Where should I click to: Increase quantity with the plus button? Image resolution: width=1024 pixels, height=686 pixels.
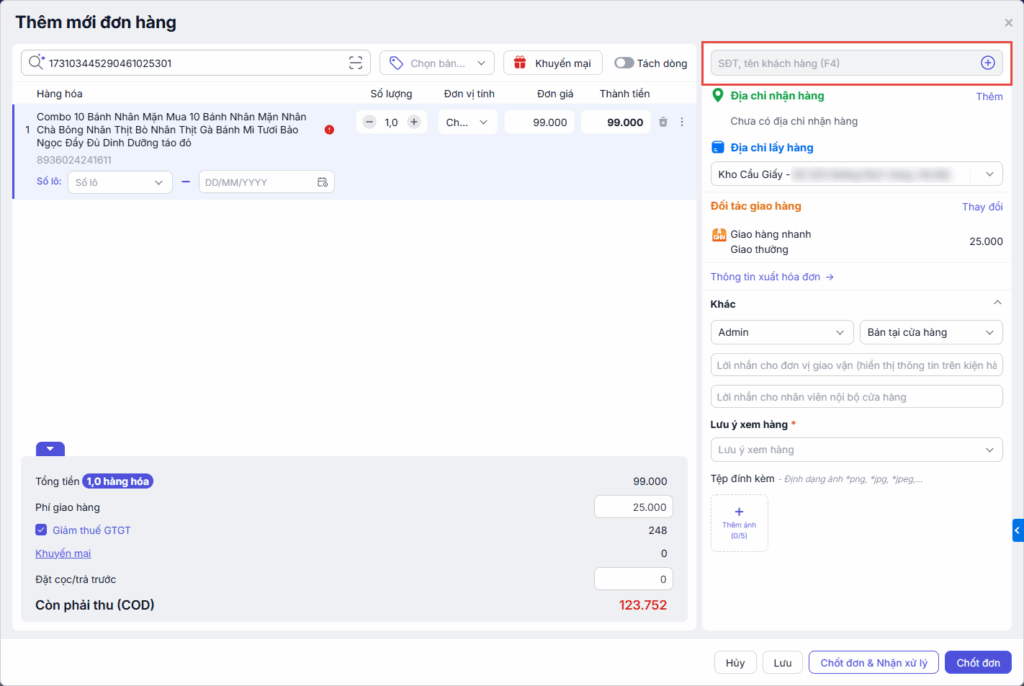click(414, 122)
